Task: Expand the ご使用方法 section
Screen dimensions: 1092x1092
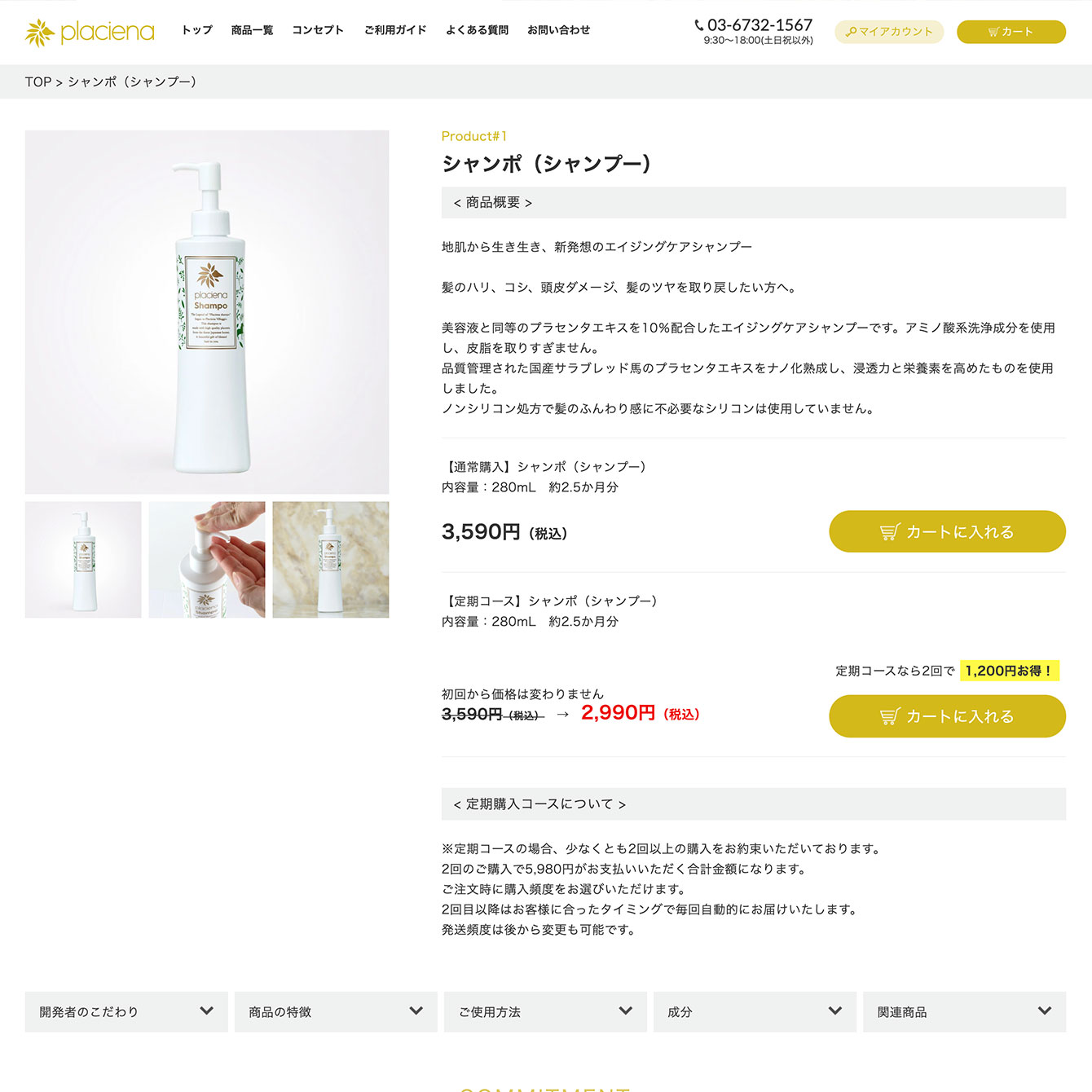Action: pos(545,1011)
